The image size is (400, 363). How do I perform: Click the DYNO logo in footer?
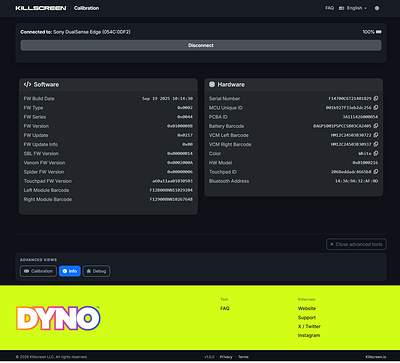point(58,318)
